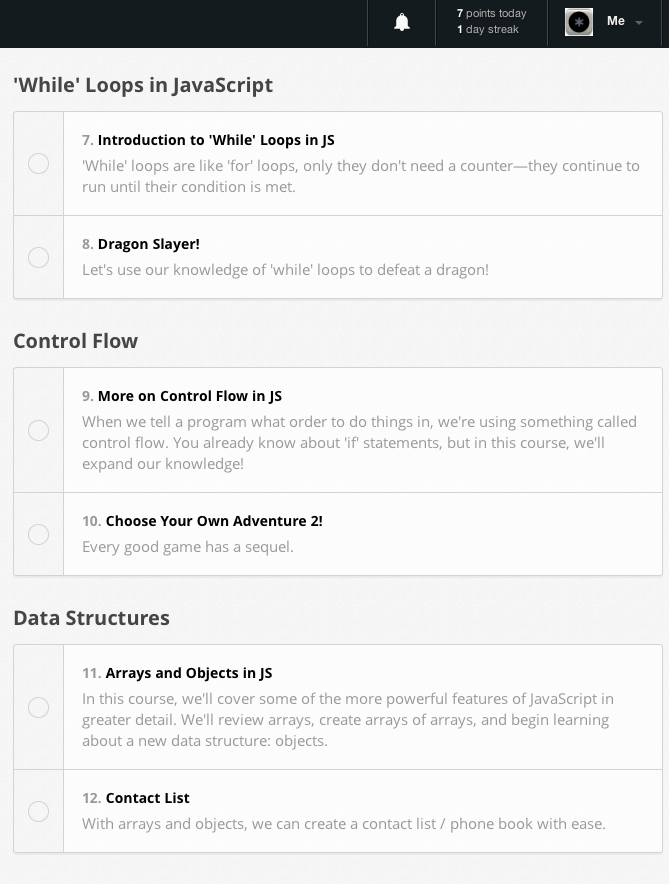
Task: Open the Contact List project
Action: tap(147, 798)
